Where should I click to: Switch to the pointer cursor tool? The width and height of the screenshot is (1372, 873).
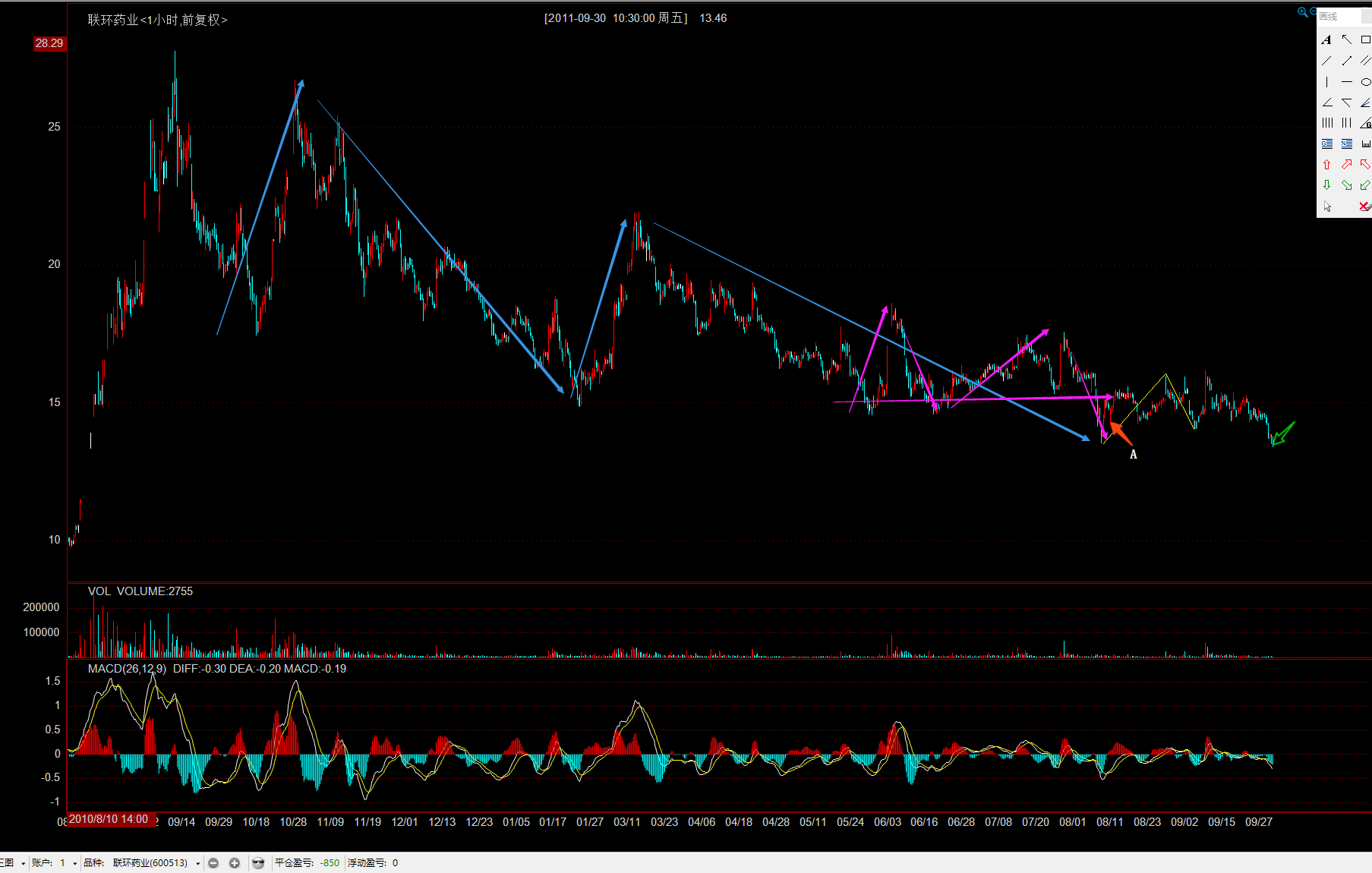[x=1327, y=206]
